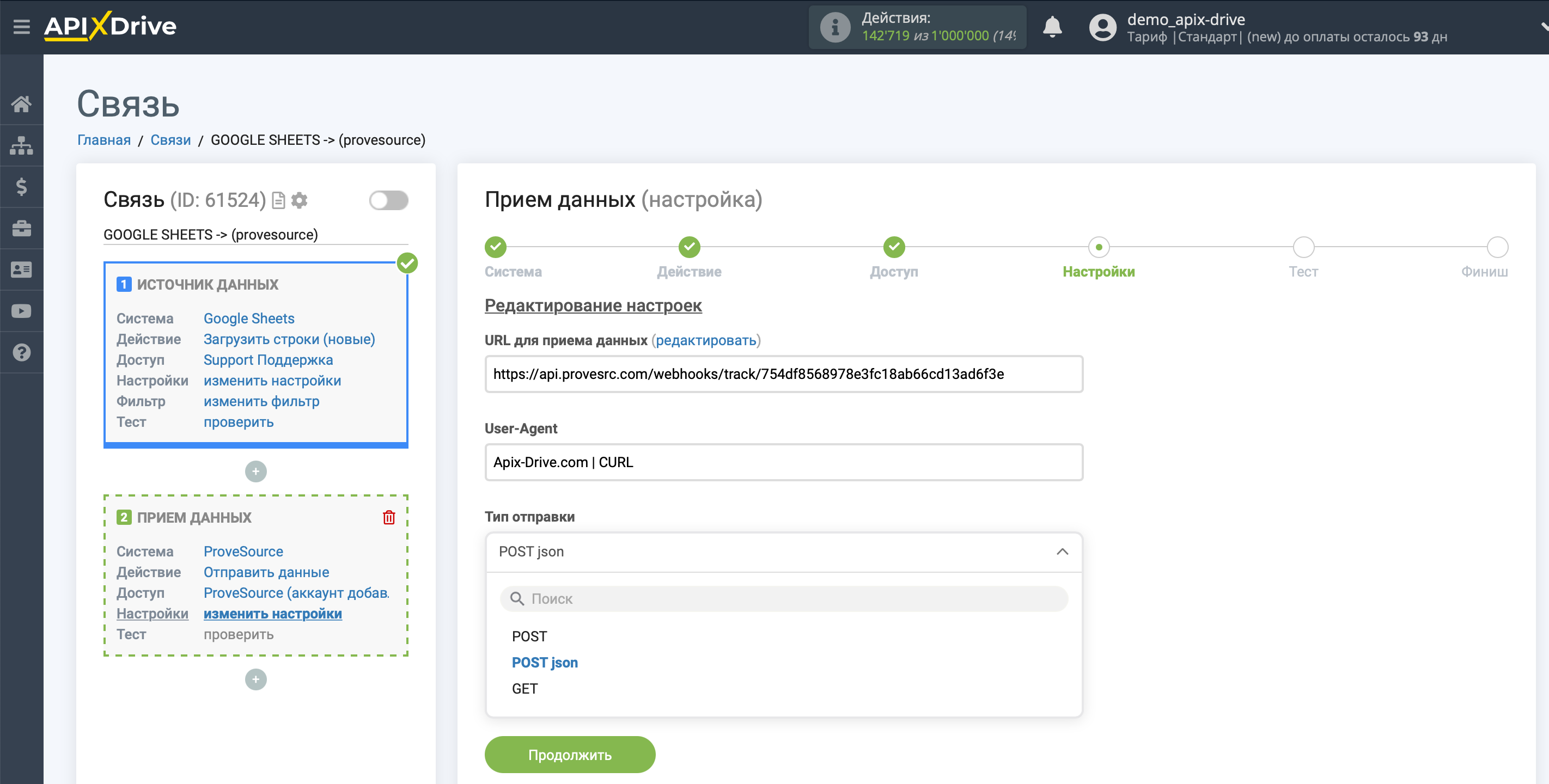Open the connection copy document icon
The width and height of the screenshot is (1549, 784).
click(x=278, y=200)
